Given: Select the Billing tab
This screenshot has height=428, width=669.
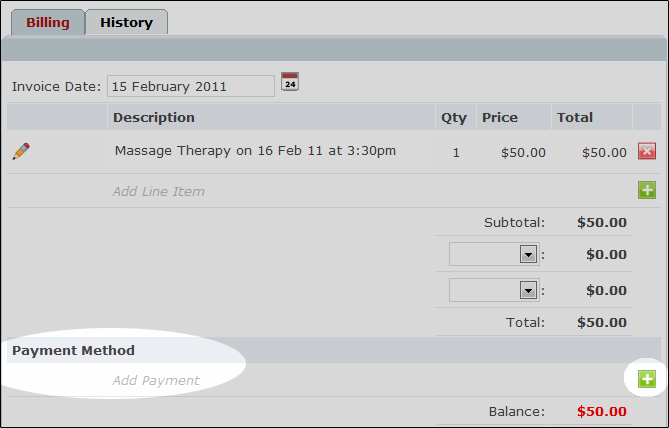Looking at the screenshot, I should pos(48,22).
